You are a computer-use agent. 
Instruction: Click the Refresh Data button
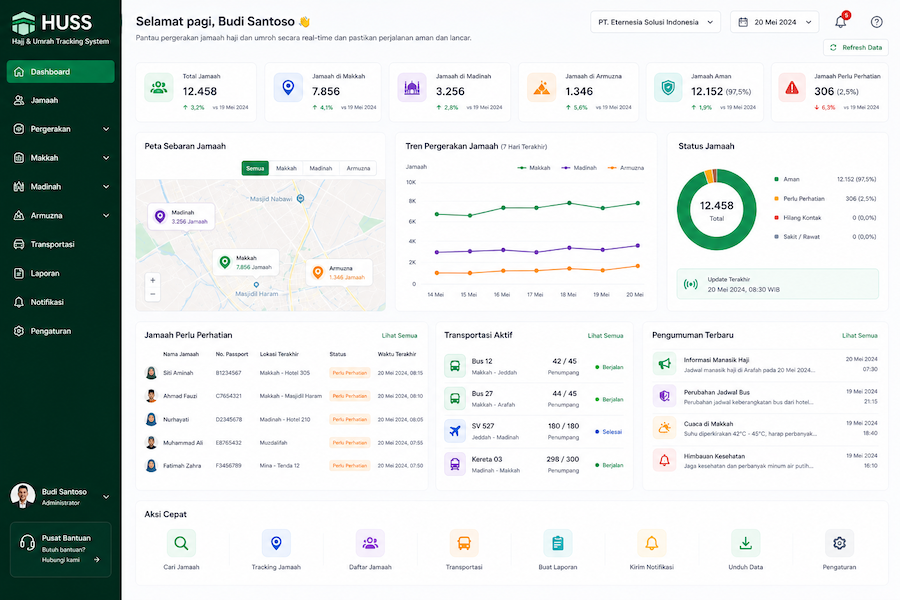[x=856, y=48]
